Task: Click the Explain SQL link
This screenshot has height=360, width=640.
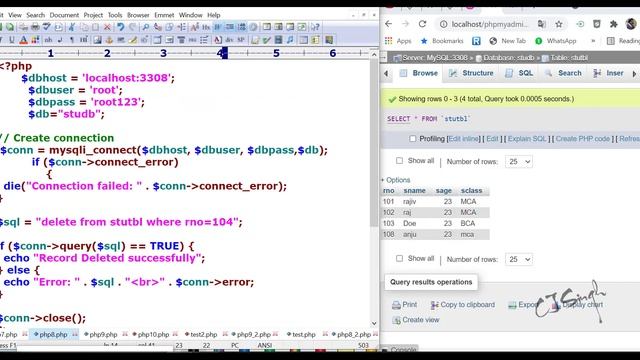Action: tap(527, 139)
